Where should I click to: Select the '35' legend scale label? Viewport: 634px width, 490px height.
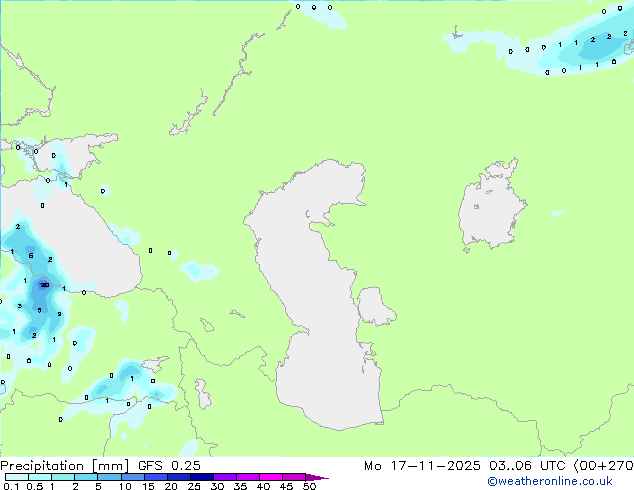240,486
